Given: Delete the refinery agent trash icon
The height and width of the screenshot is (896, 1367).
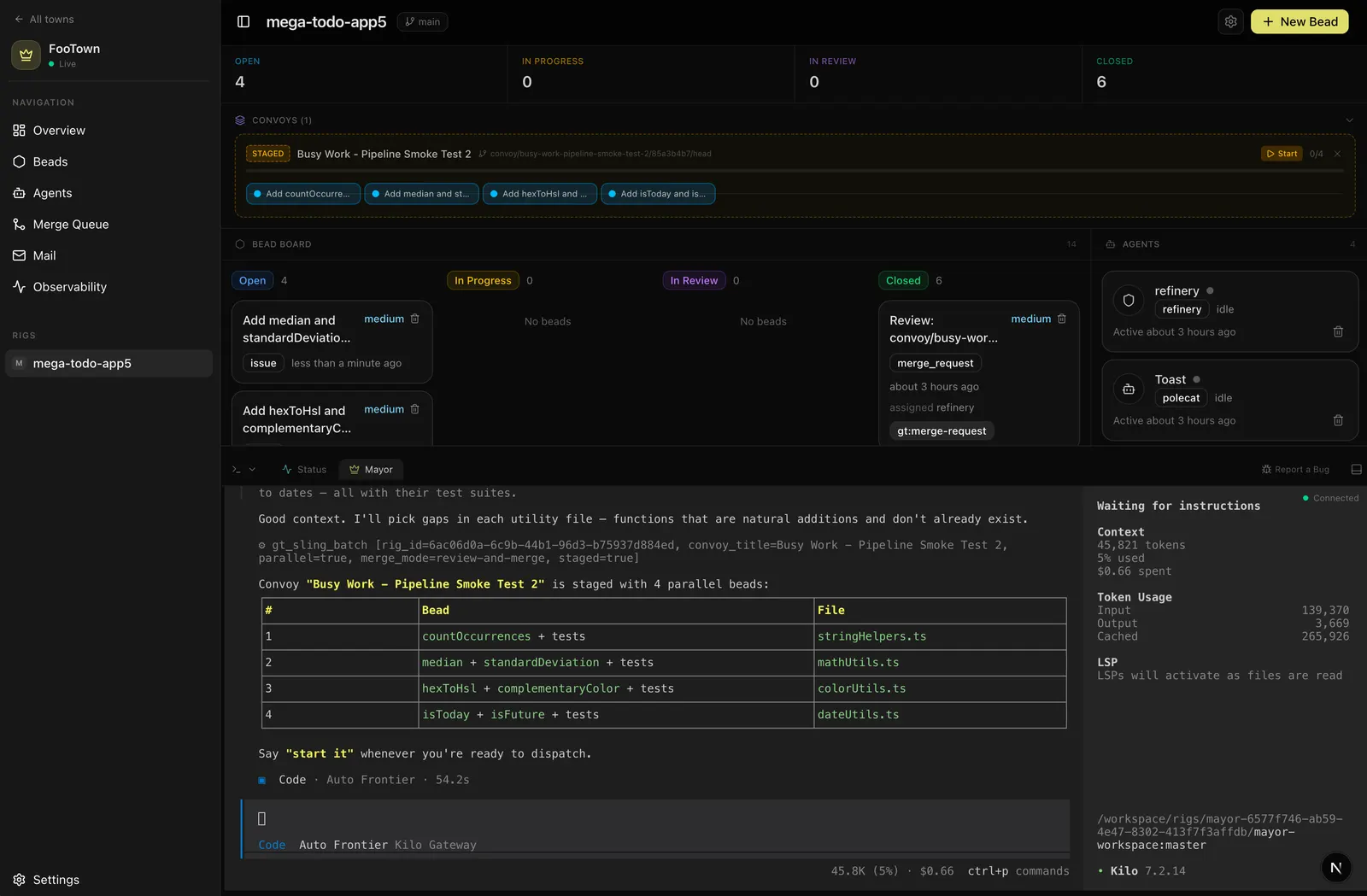Looking at the screenshot, I should tap(1338, 331).
